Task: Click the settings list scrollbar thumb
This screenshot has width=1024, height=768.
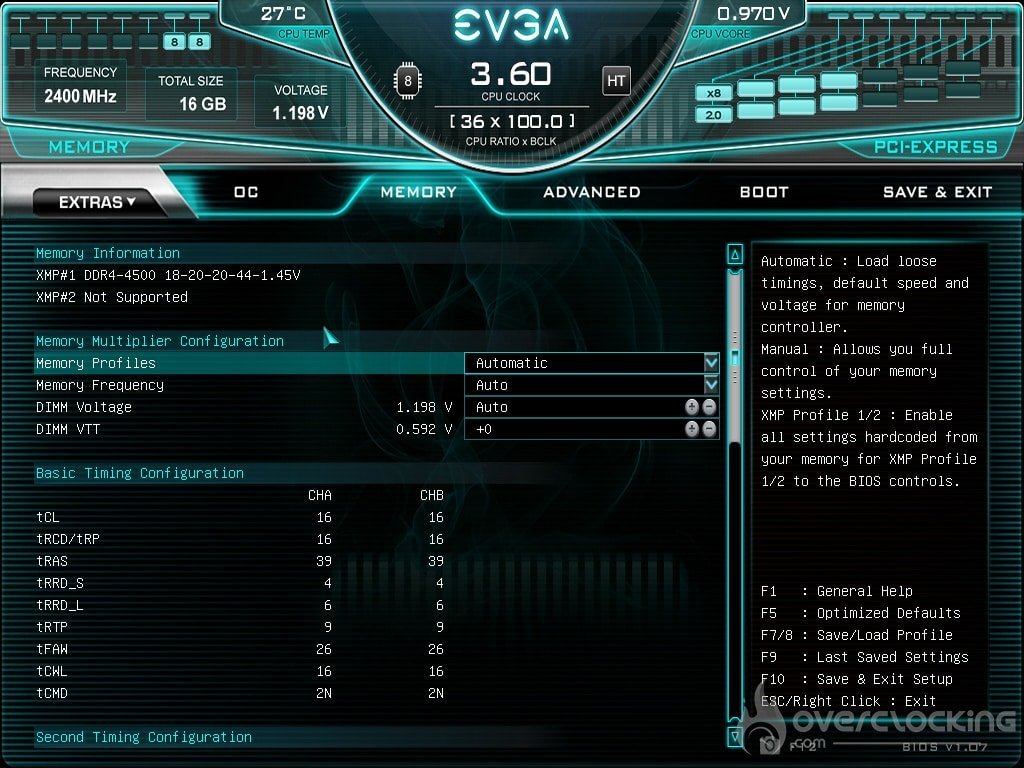Action: coord(735,358)
